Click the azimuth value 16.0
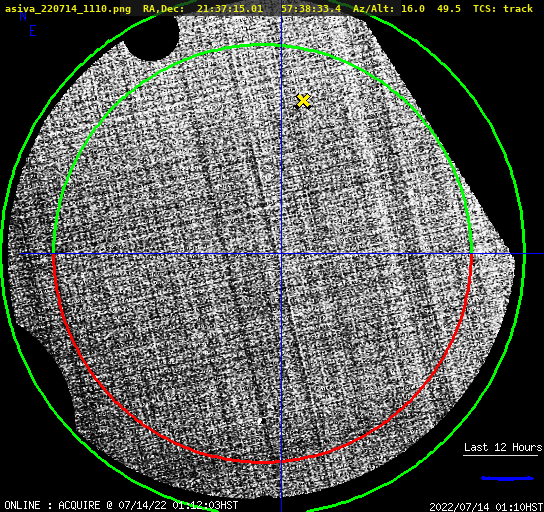This screenshot has height=512, width=544. click(x=413, y=8)
